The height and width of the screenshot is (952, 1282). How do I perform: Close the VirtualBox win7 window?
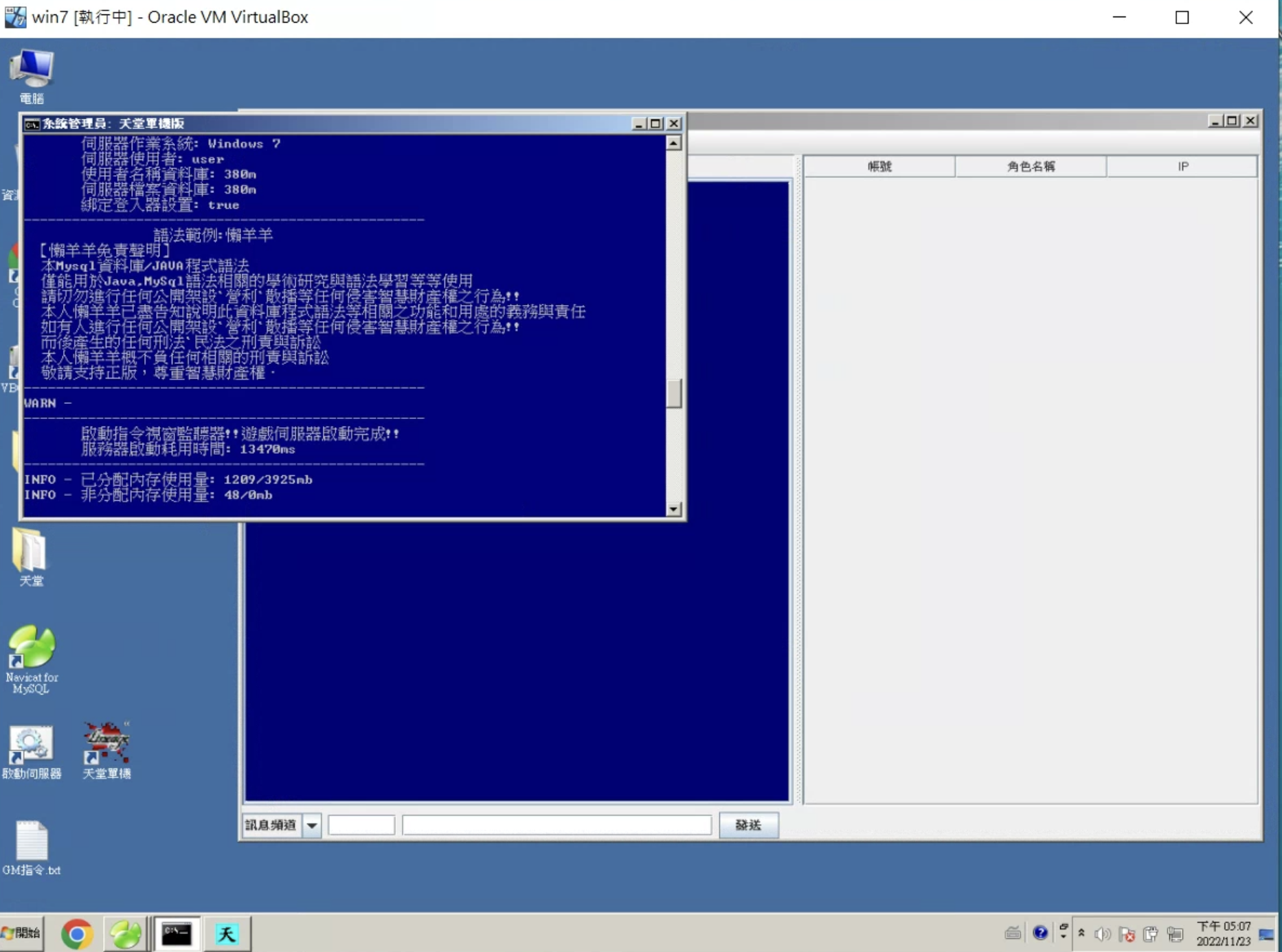click(1246, 17)
